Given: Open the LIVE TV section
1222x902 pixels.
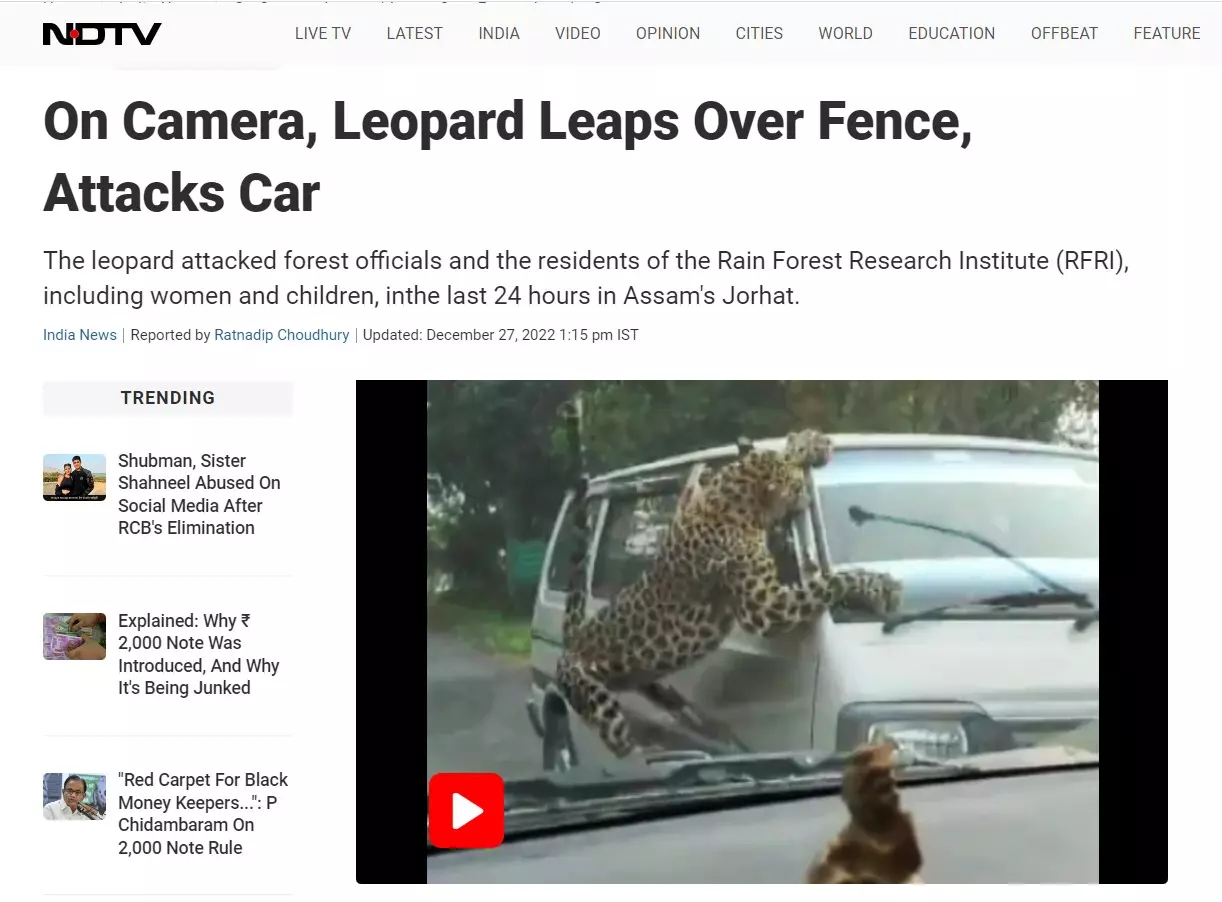Looking at the screenshot, I should pos(323,33).
